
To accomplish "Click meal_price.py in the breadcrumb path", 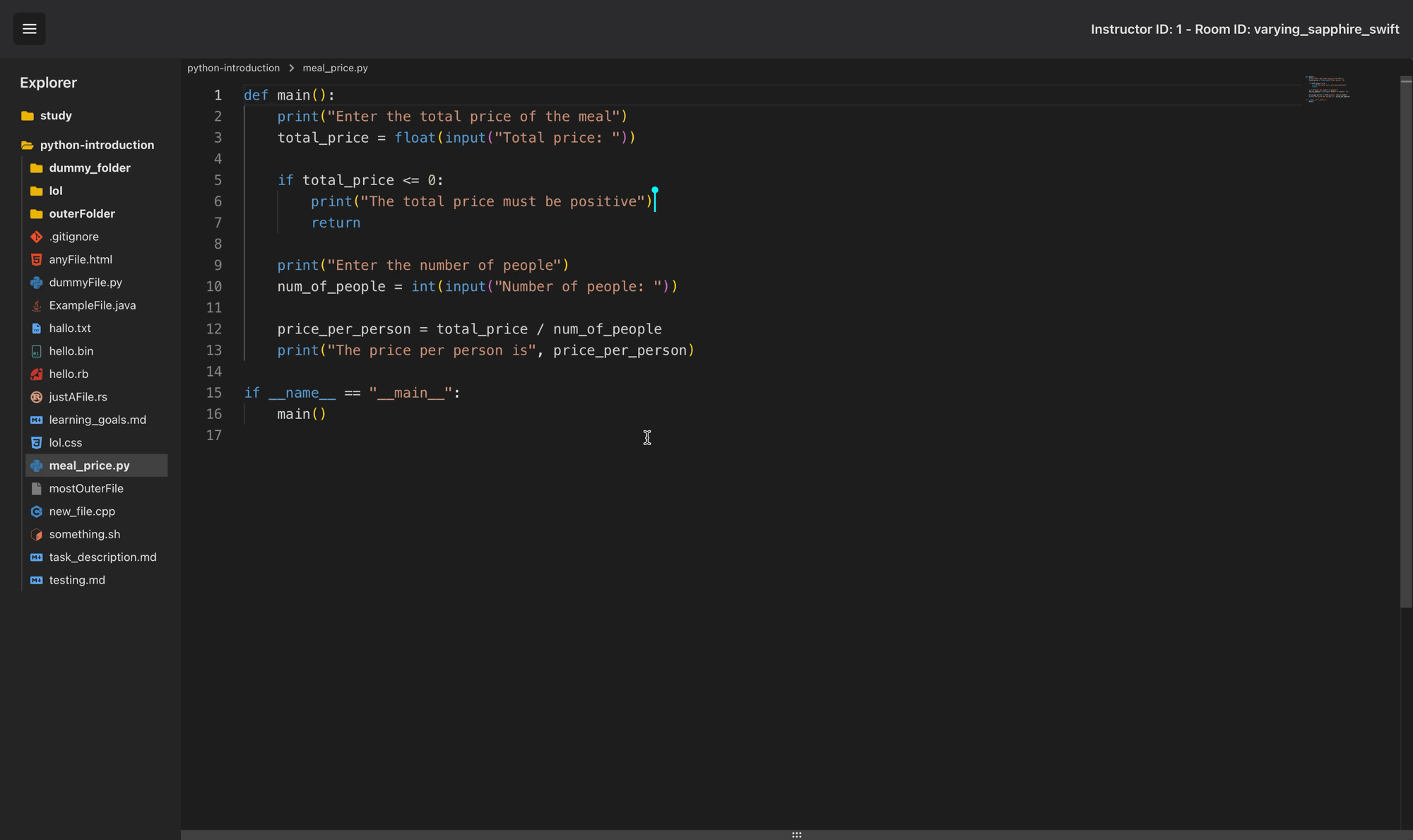I will [x=335, y=68].
